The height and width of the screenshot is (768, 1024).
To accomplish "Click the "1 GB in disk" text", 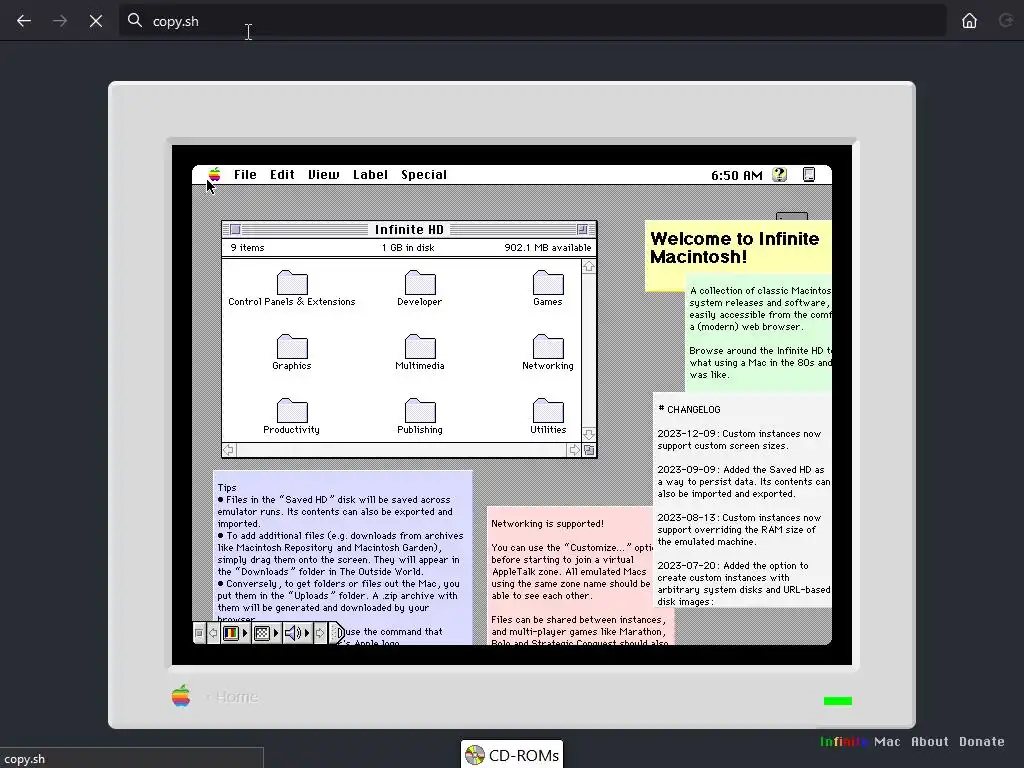I will click(408, 248).
